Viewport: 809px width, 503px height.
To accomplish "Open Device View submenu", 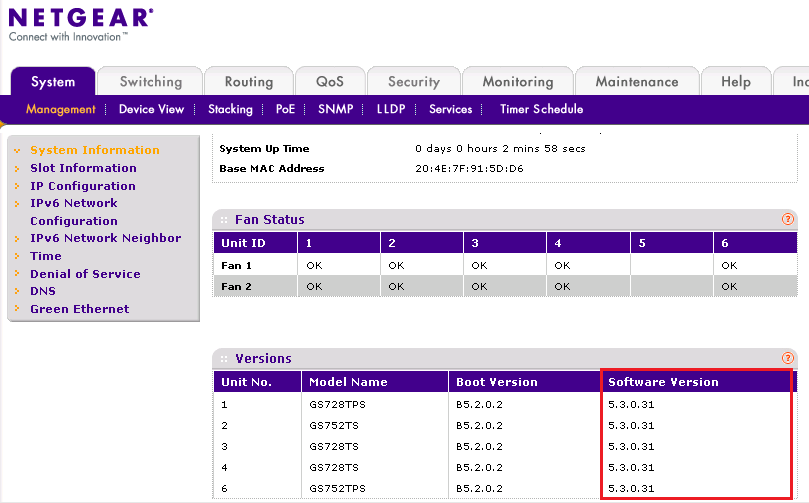I will click(x=151, y=109).
